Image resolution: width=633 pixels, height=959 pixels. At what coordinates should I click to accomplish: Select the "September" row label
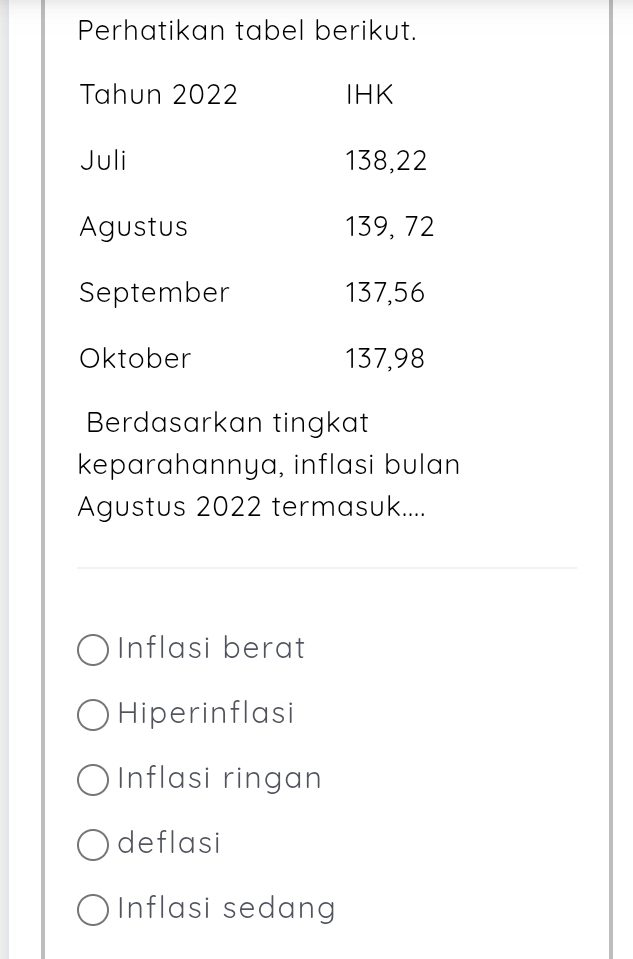[154, 293]
